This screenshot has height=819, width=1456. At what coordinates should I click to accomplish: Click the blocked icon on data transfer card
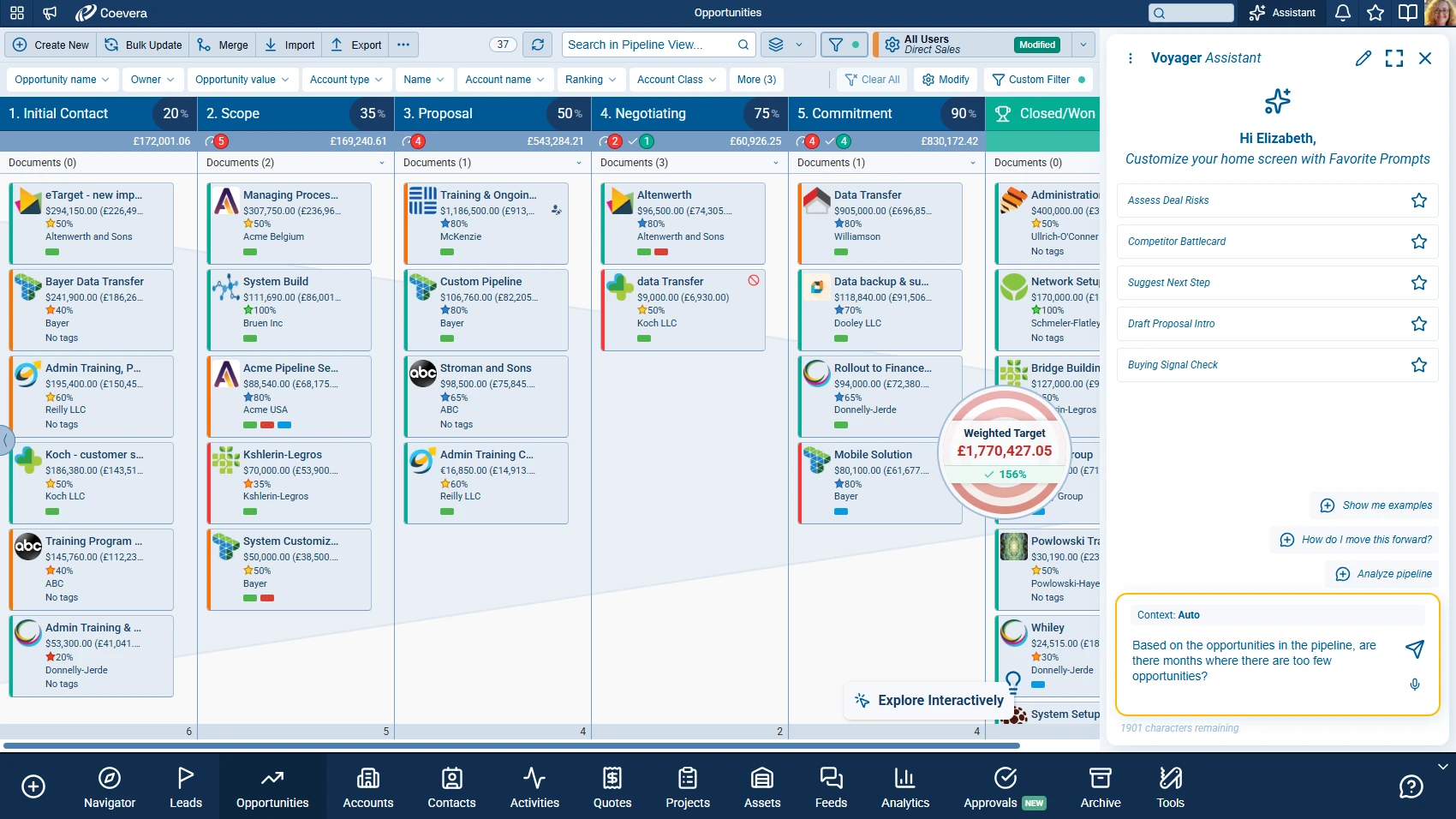[754, 280]
